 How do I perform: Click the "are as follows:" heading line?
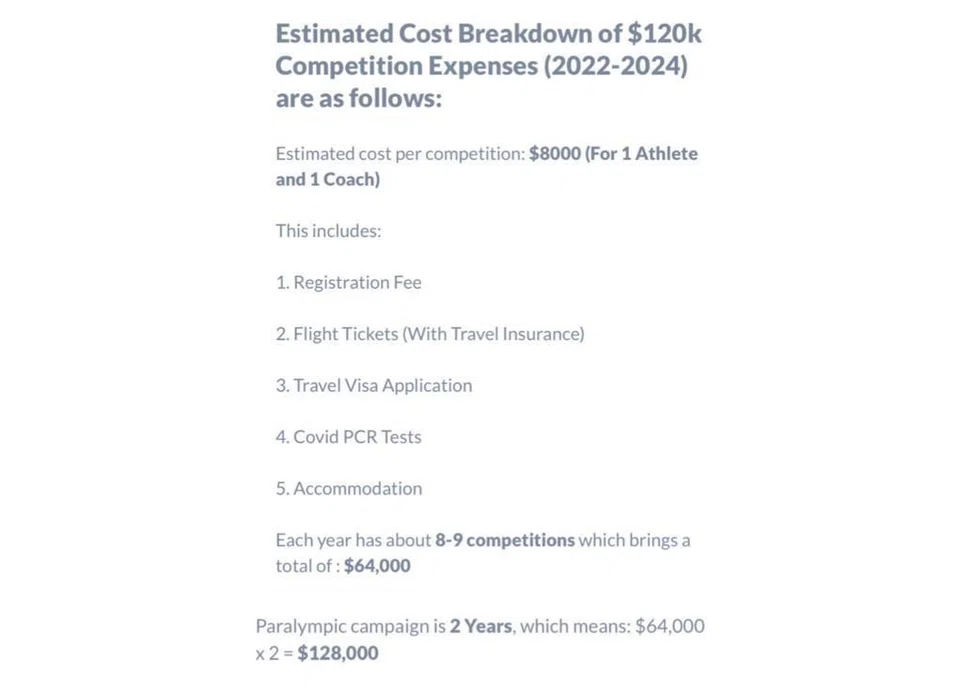[x=358, y=99]
